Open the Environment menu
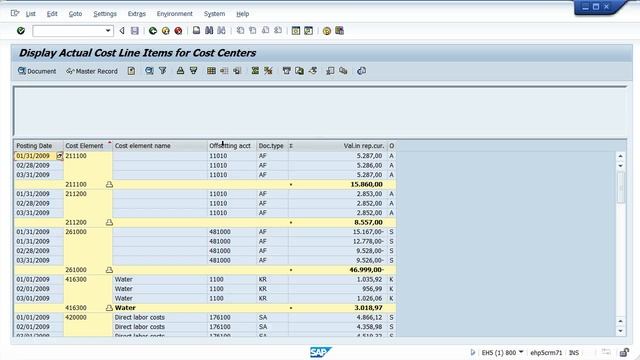Viewport: 640px width, 360px height. coord(174,14)
